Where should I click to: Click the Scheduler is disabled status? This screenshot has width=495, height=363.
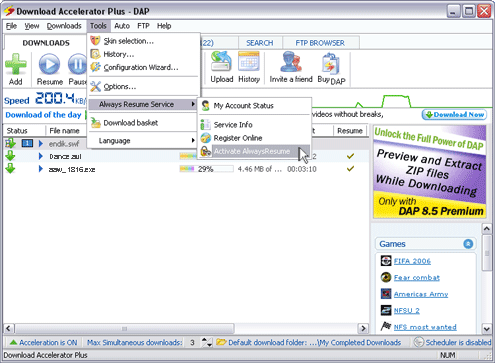[453, 342]
